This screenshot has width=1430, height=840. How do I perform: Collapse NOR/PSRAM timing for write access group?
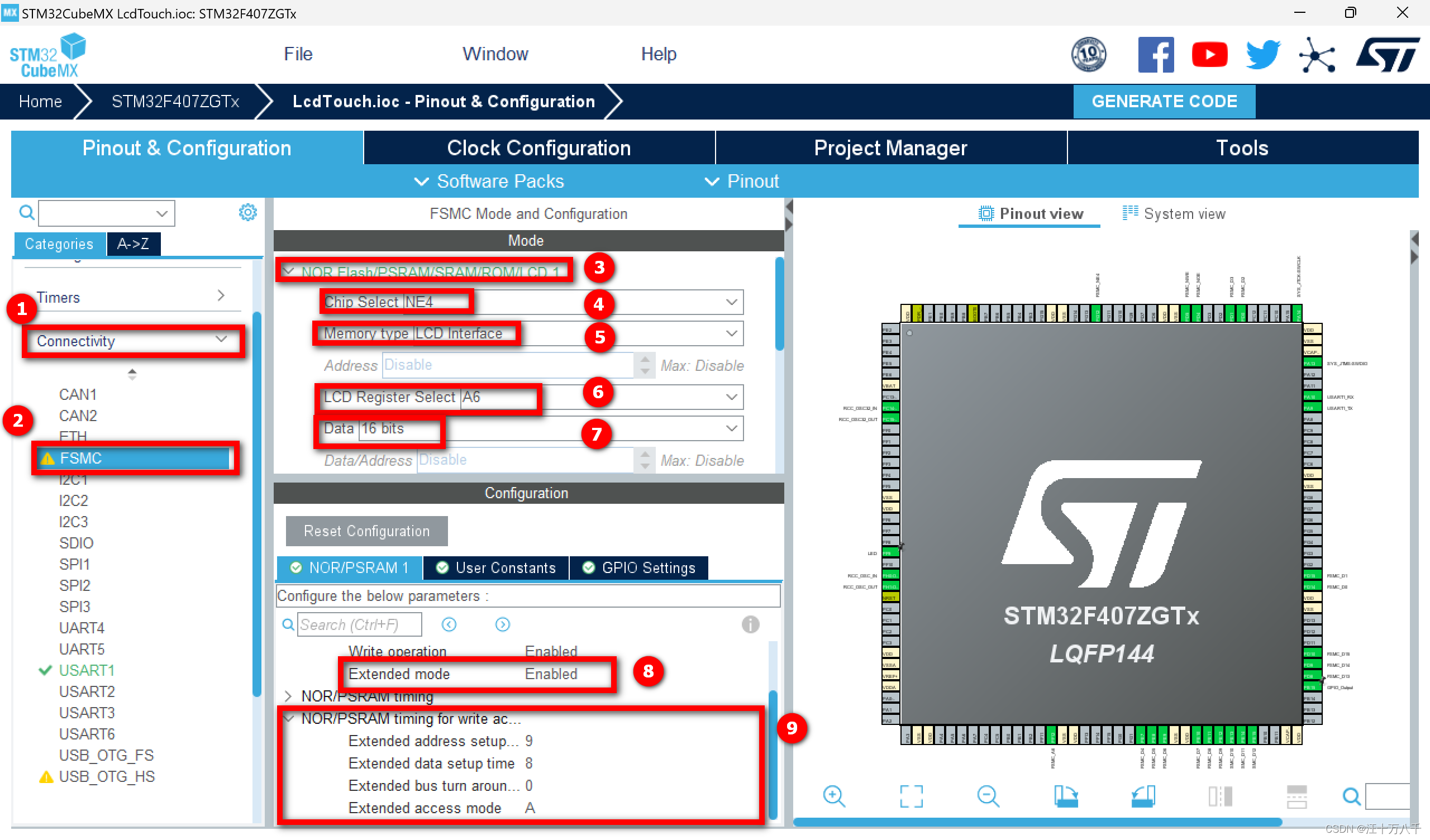289,719
